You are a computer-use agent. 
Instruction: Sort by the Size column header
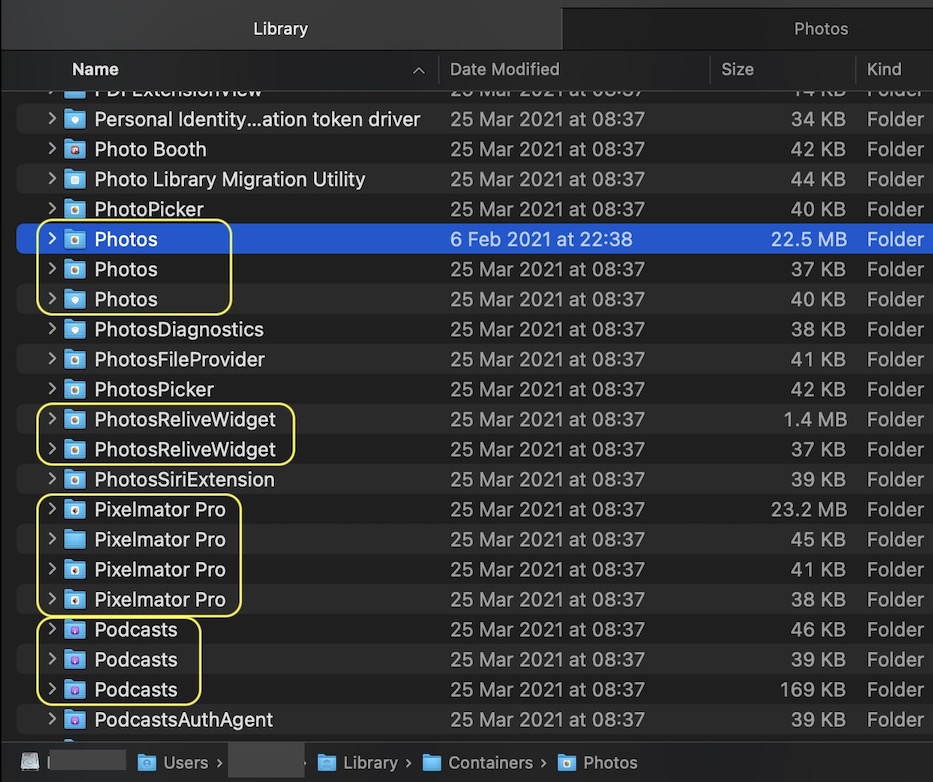click(737, 70)
